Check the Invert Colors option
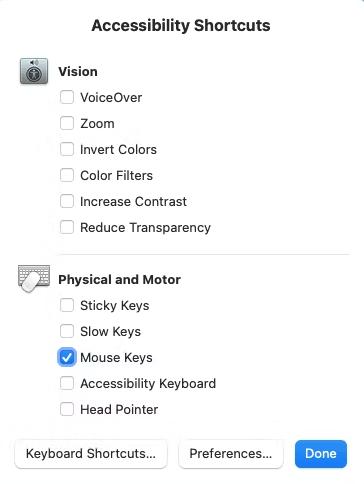Image resolution: width=364 pixels, height=484 pixels. coord(67,149)
